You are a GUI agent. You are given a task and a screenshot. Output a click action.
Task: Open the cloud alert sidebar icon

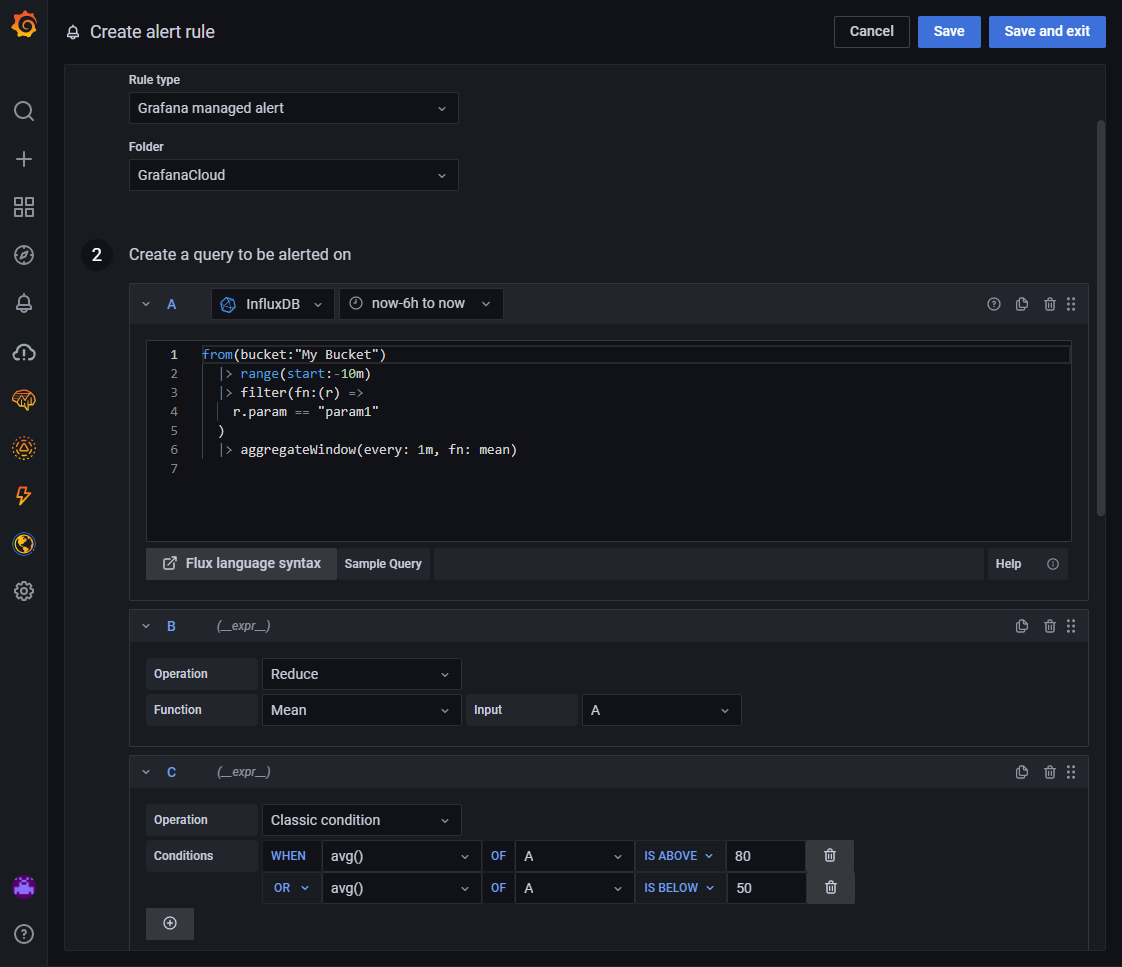tap(24, 352)
